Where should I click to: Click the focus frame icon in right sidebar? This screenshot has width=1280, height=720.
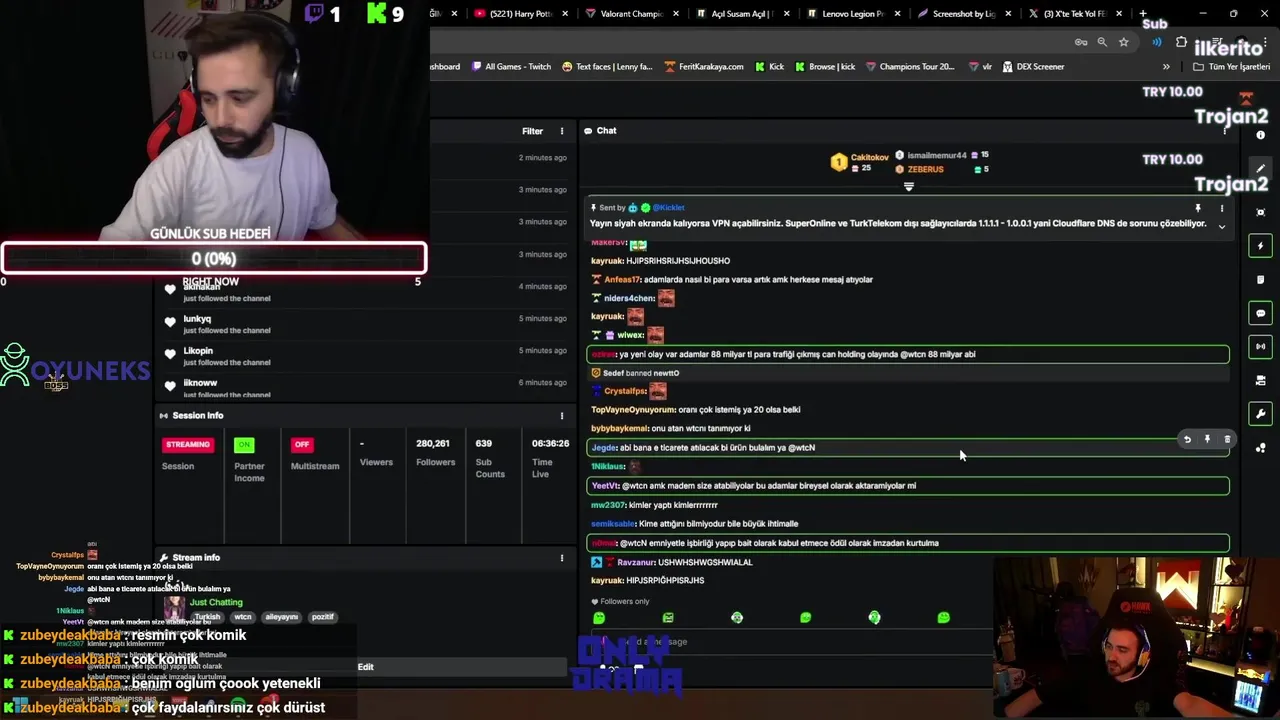[1260, 212]
